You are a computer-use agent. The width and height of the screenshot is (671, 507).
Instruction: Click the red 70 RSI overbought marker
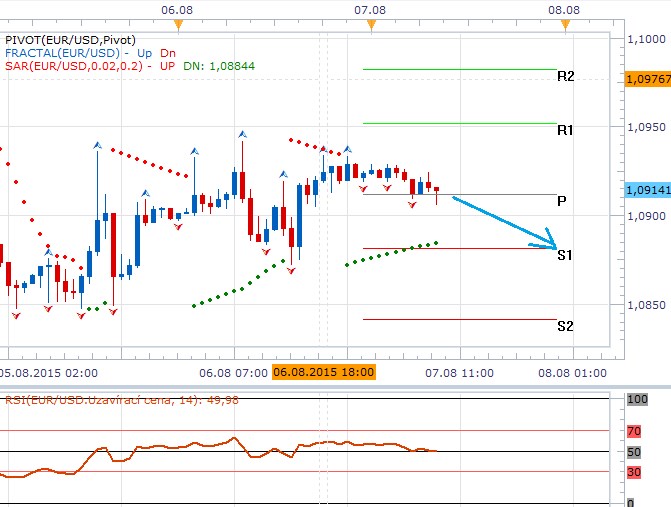632,431
